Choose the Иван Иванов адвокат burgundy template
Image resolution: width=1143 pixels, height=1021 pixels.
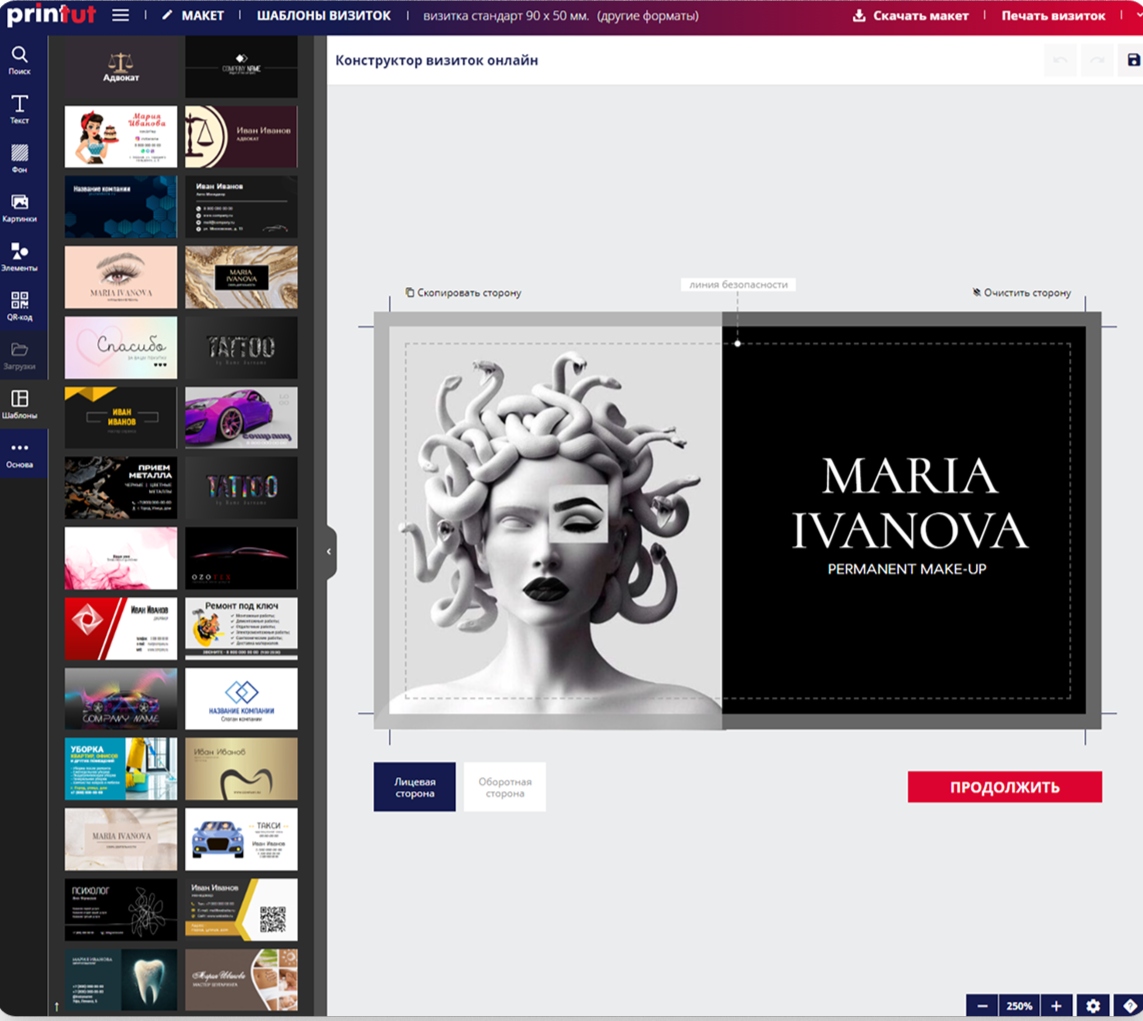[x=241, y=136]
